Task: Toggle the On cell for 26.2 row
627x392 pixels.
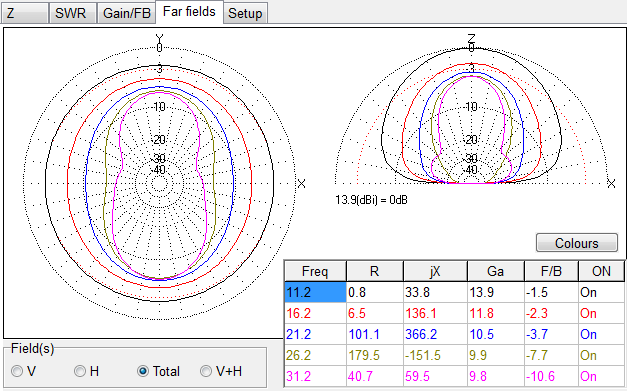Action: click(601, 355)
